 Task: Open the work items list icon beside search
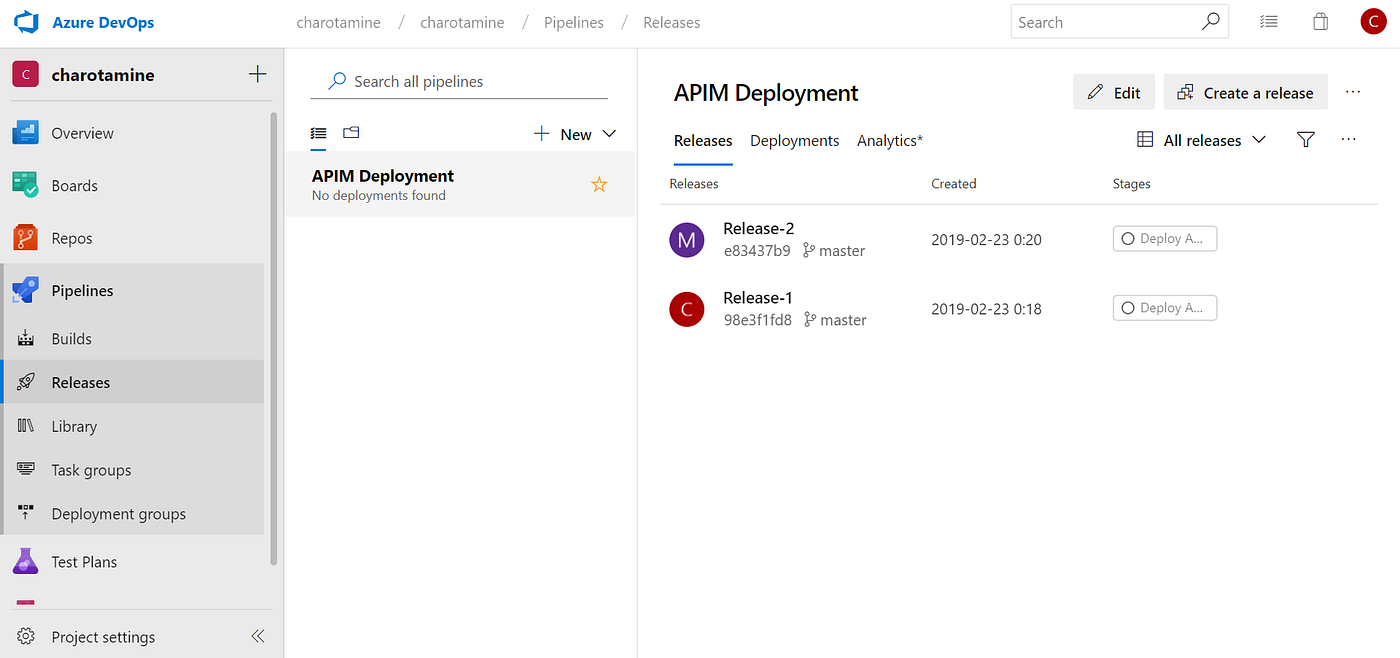point(1268,21)
